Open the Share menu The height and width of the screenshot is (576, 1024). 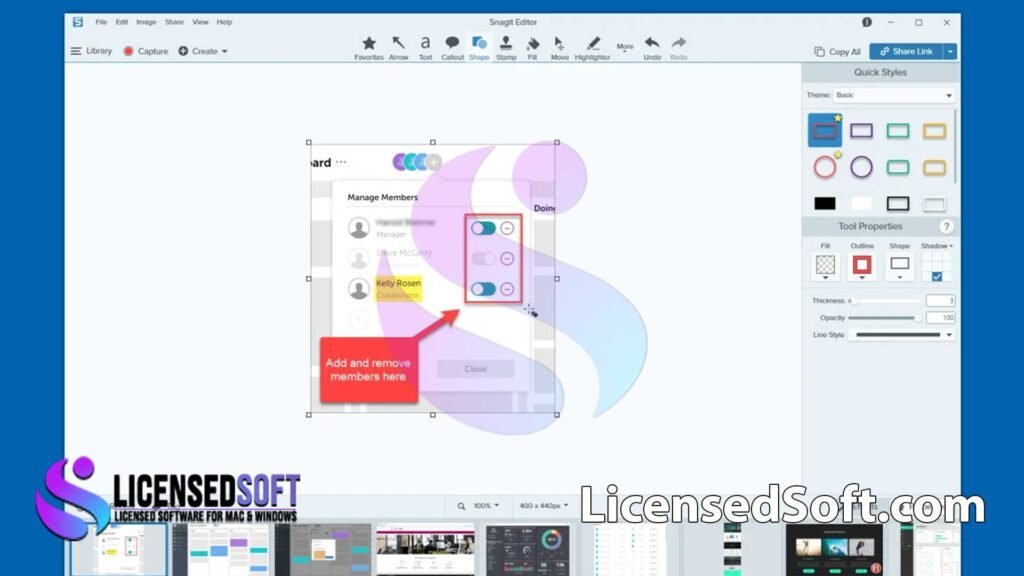tap(174, 22)
